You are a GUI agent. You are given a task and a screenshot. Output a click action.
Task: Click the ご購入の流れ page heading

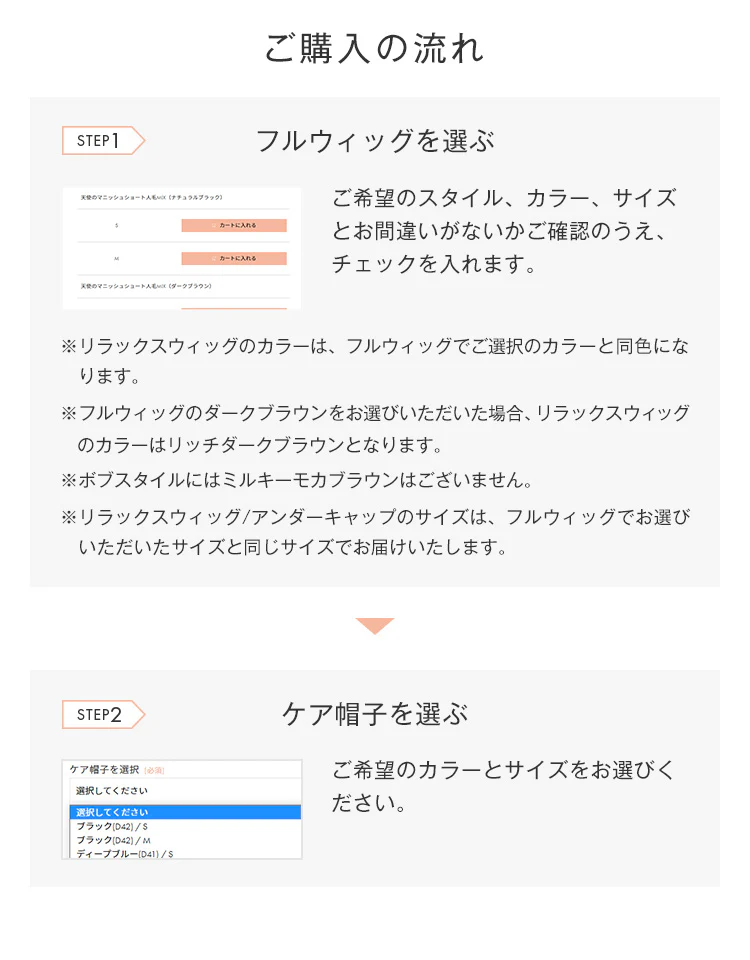[375, 48]
